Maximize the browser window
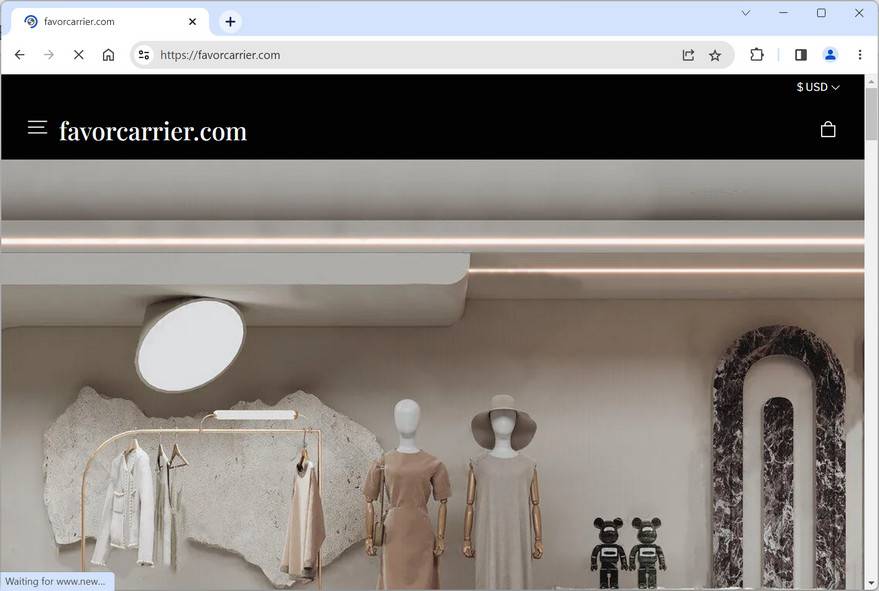 click(x=821, y=12)
